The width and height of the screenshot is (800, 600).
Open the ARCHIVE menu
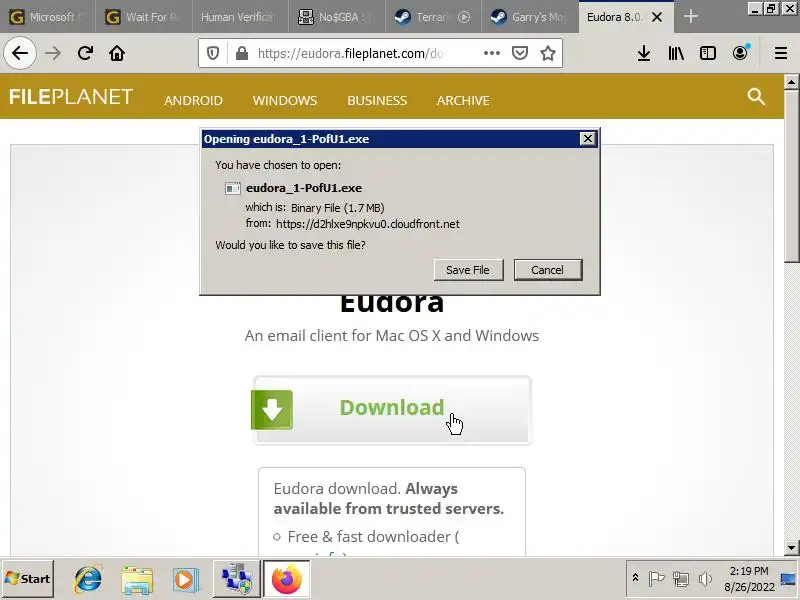click(x=463, y=101)
